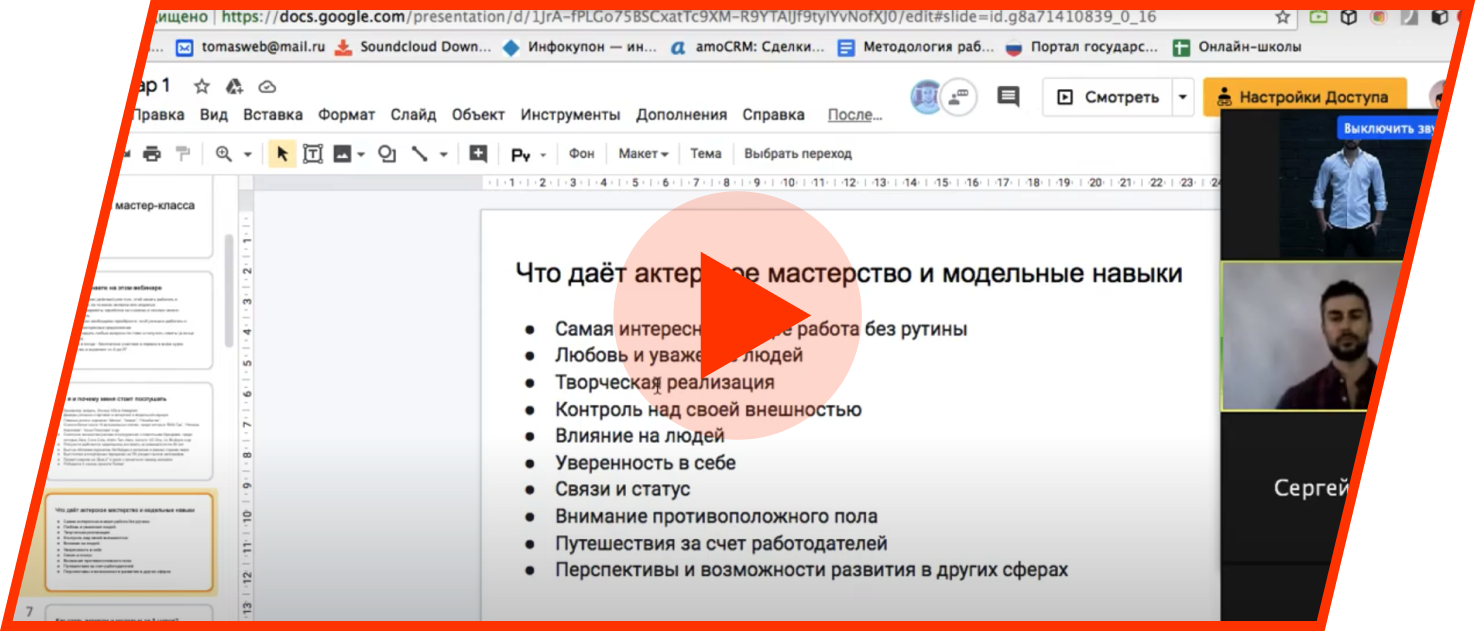Click the collaborator avatar in header

click(x=925, y=97)
